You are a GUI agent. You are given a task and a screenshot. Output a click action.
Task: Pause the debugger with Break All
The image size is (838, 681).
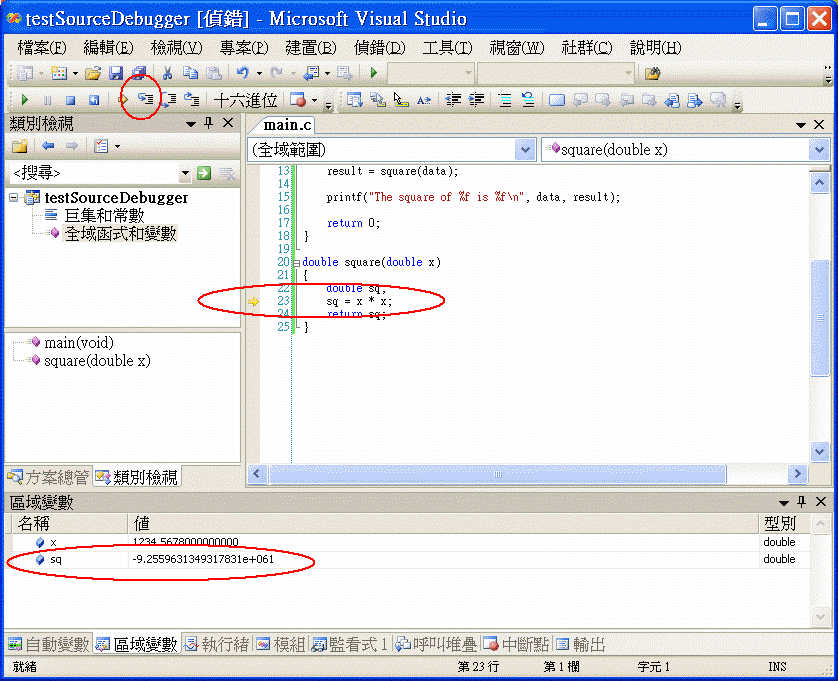48,100
